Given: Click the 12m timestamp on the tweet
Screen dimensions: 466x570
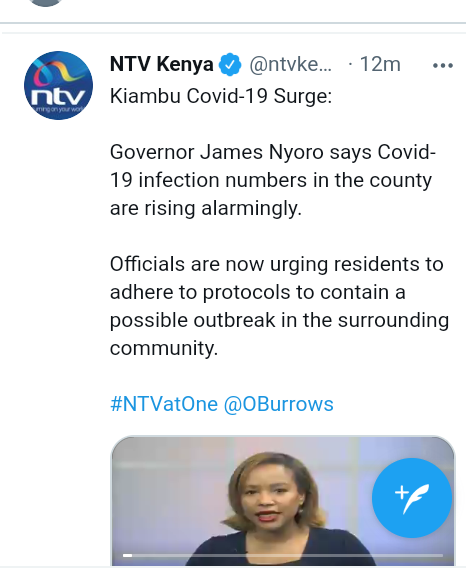Looking at the screenshot, I should tap(380, 64).
